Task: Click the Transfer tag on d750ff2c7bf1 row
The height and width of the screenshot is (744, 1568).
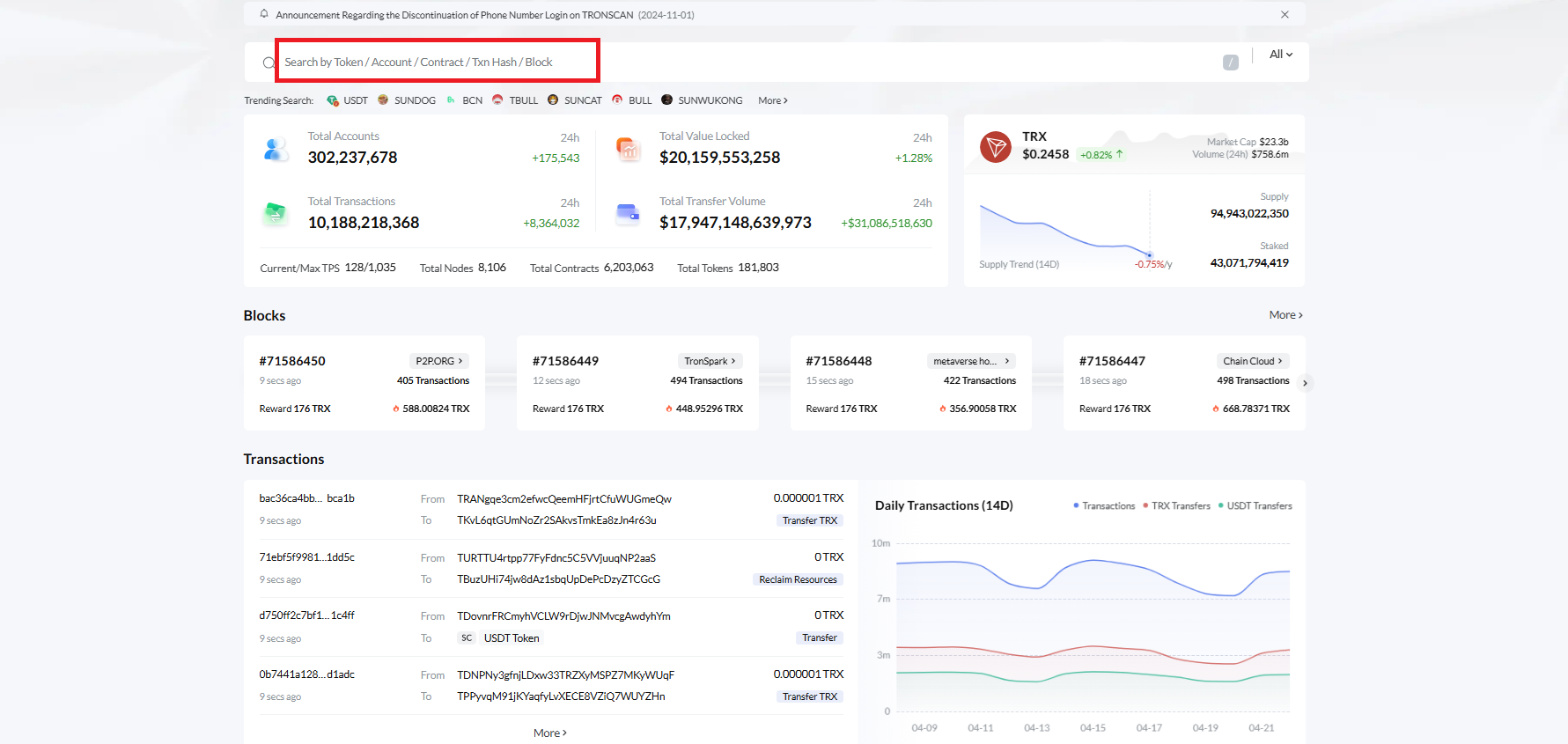Action: click(820, 637)
